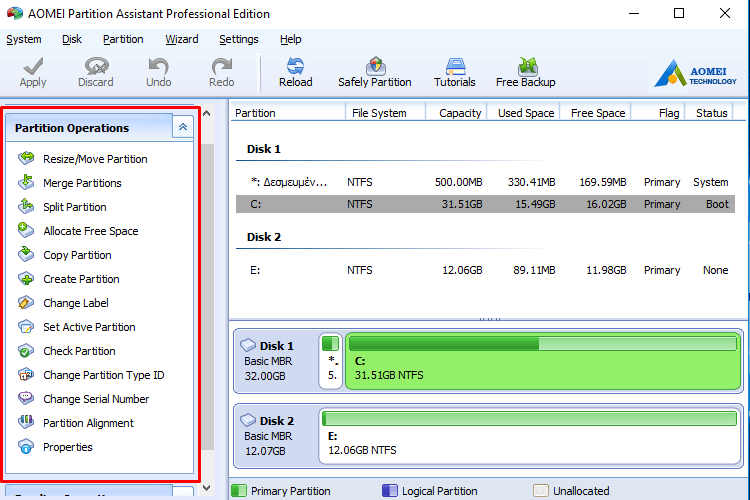
Task: Open the Disk menu
Action: (x=72, y=39)
